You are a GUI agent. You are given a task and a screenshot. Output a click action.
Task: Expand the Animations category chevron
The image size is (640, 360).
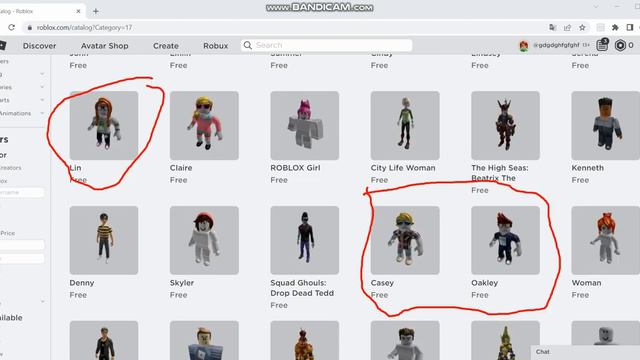42,113
